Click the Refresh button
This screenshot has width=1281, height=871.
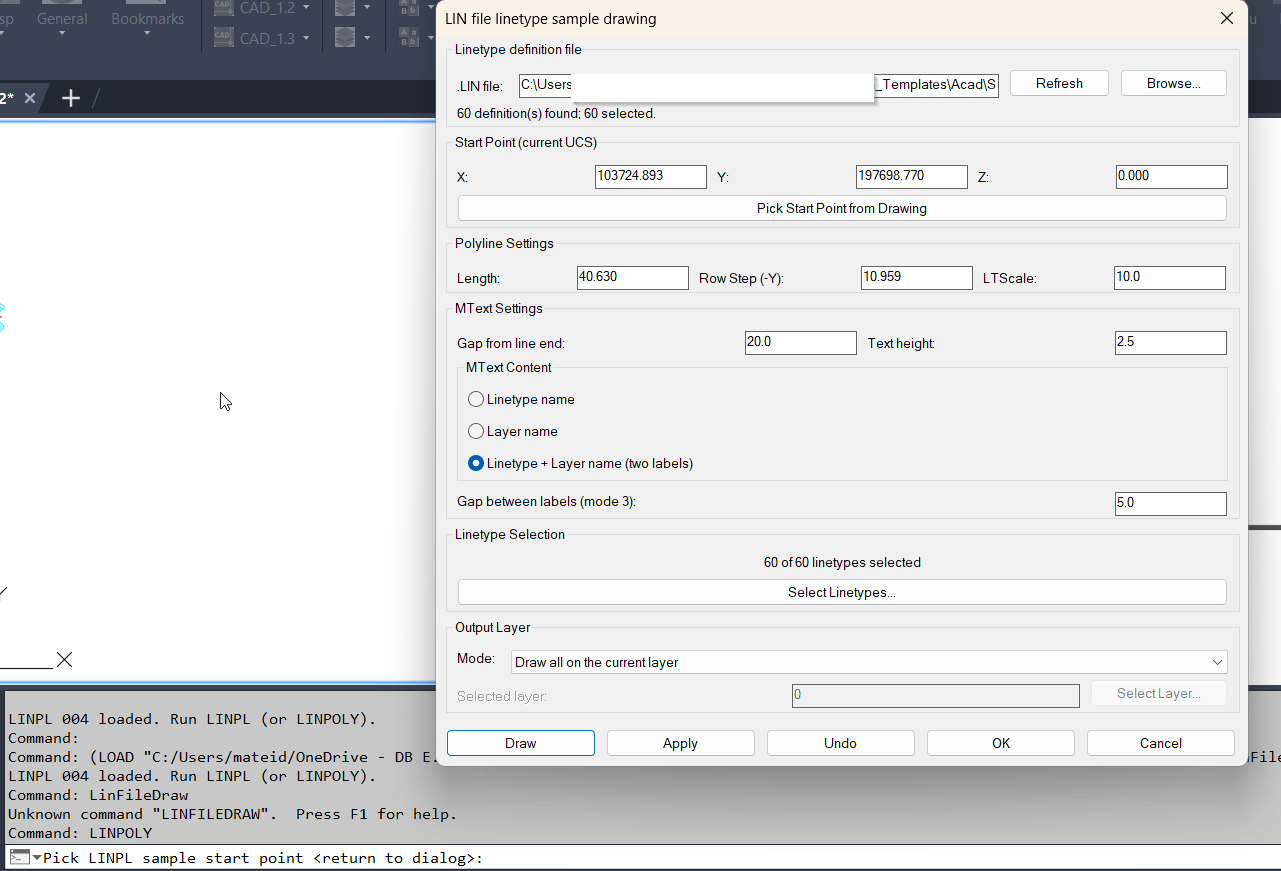coord(1059,83)
